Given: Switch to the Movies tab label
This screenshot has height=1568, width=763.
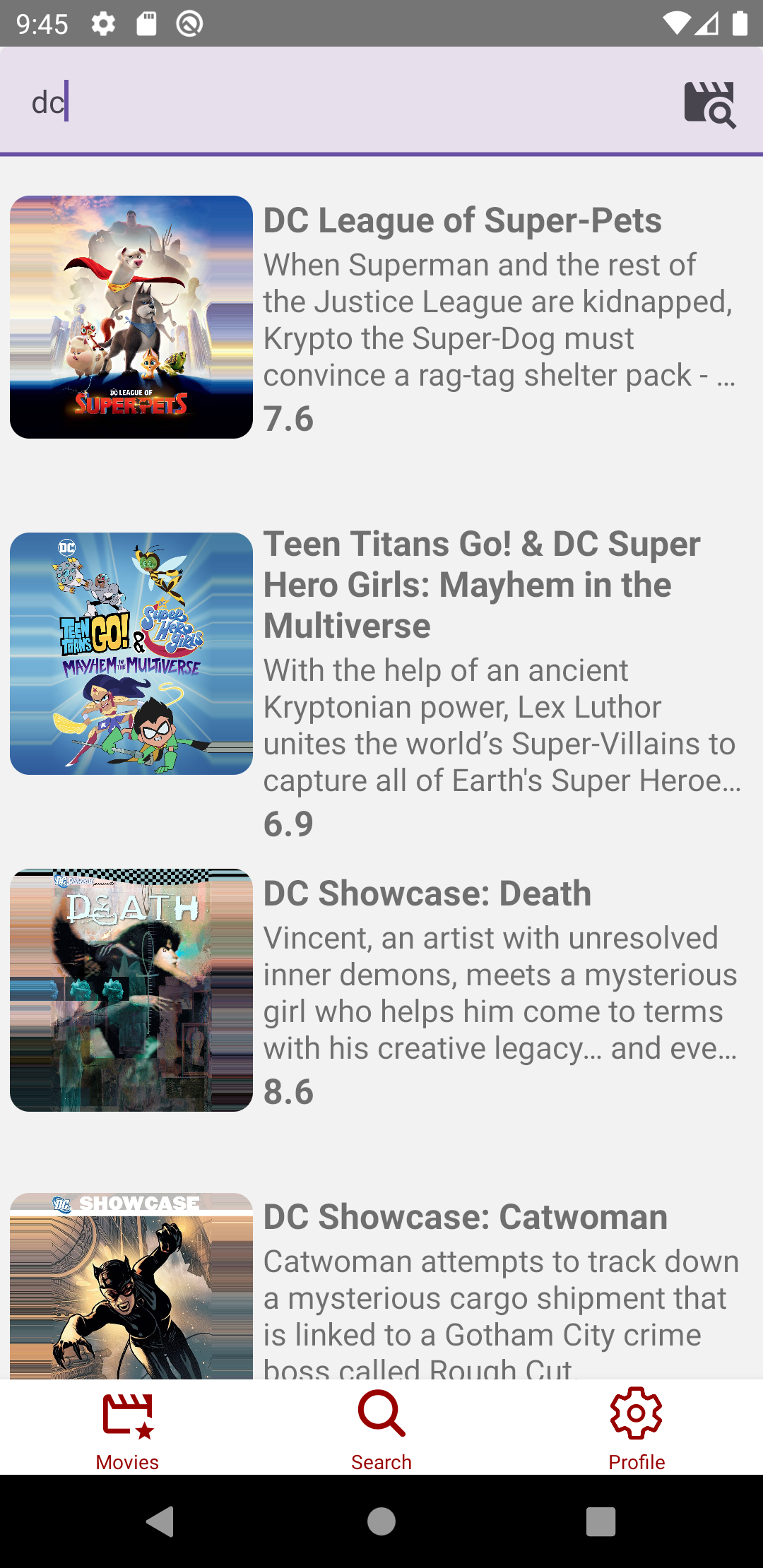Looking at the screenshot, I should click(127, 1462).
